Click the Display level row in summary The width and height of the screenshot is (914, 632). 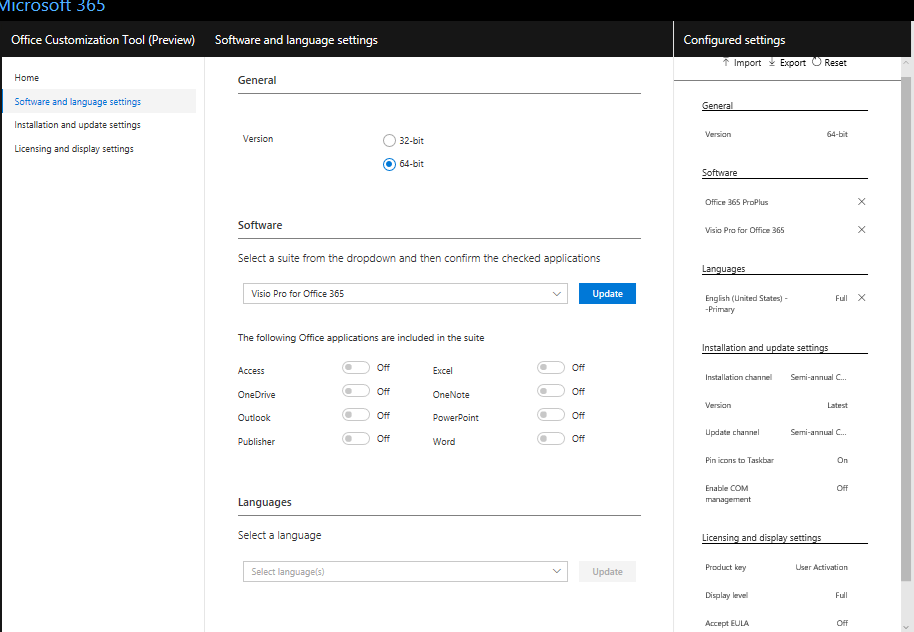(x=776, y=595)
